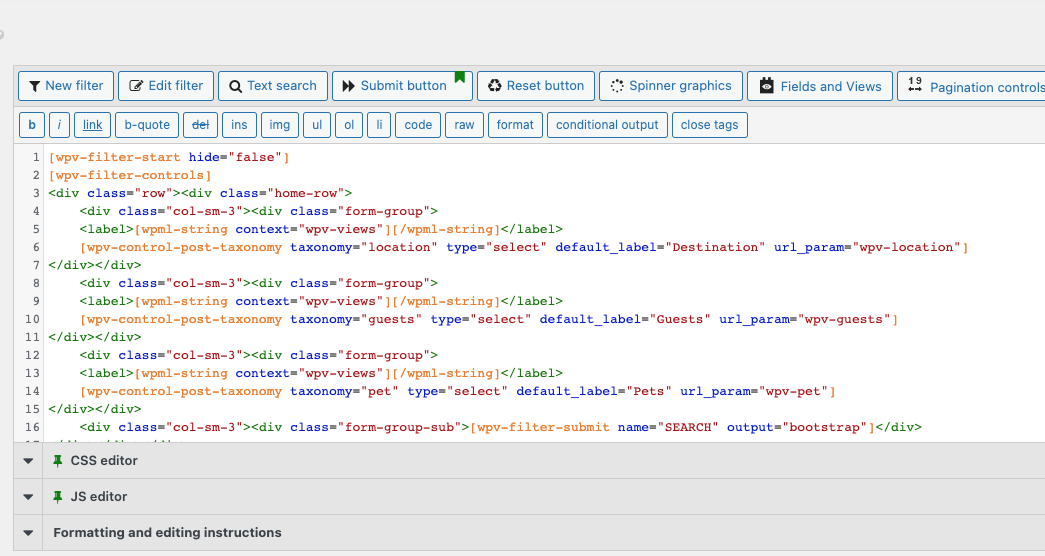Add Spinner graphics control

pyautogui.click(x=670, y=86)
